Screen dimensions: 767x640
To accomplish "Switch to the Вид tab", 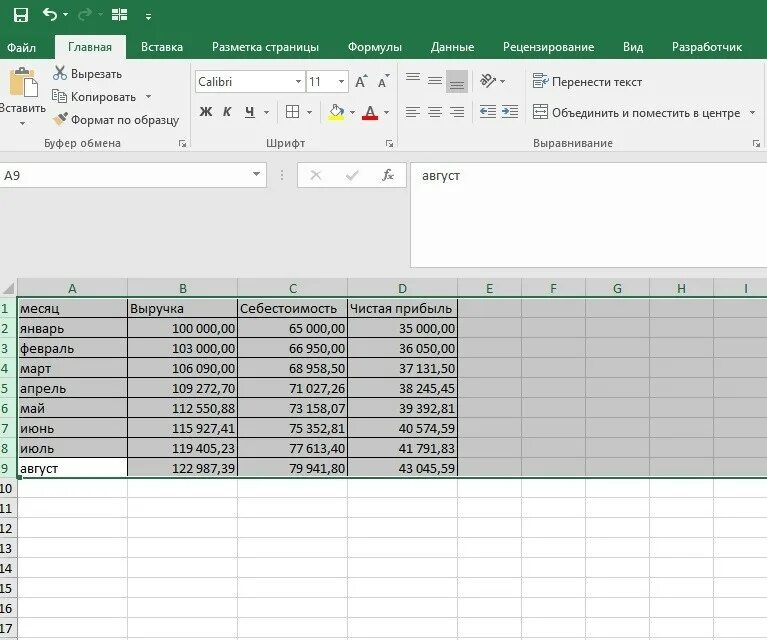I will coord(633,47).
